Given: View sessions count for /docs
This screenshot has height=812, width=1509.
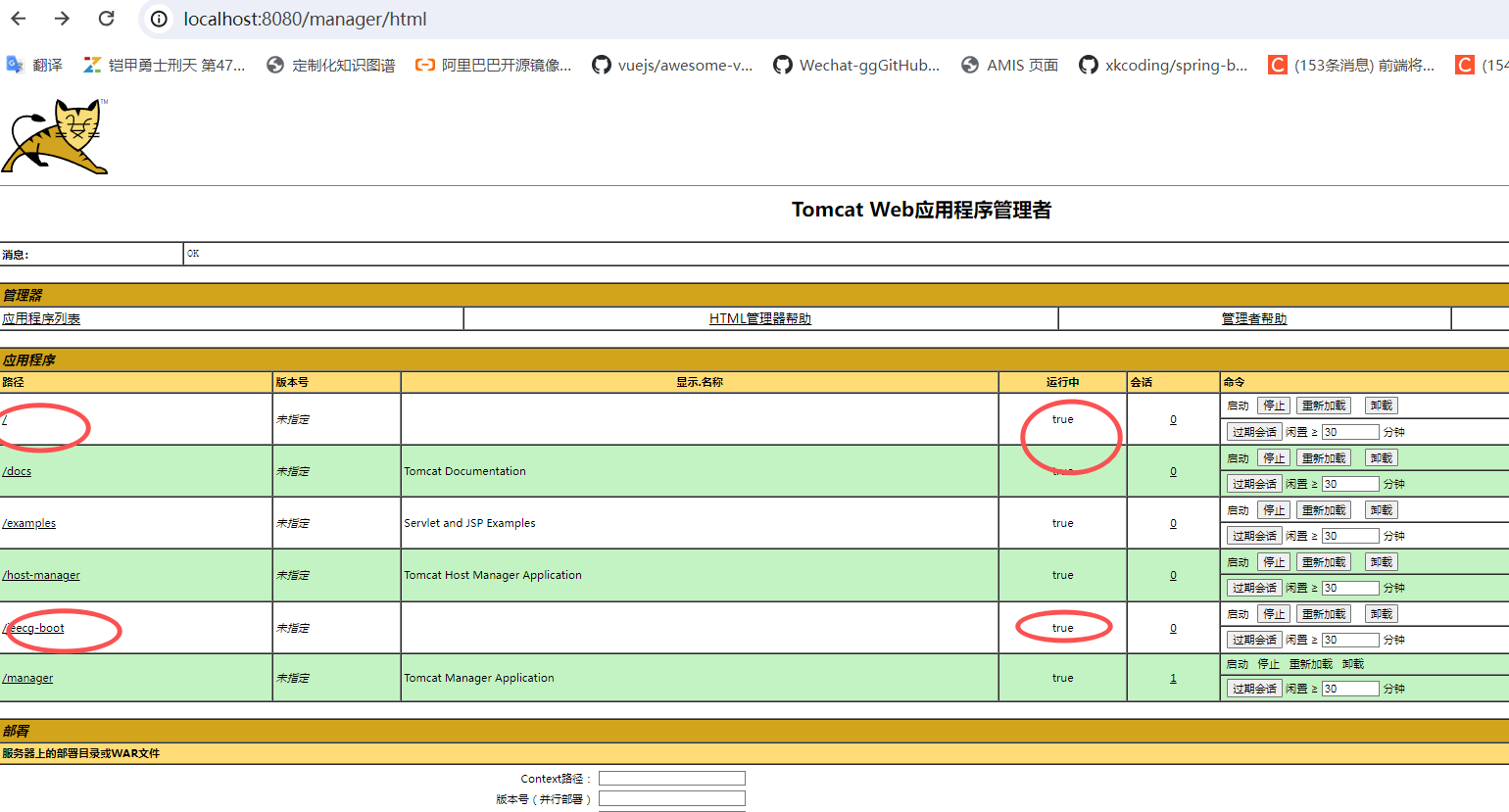Looking at the screenshot, I should coord(1173,471).
